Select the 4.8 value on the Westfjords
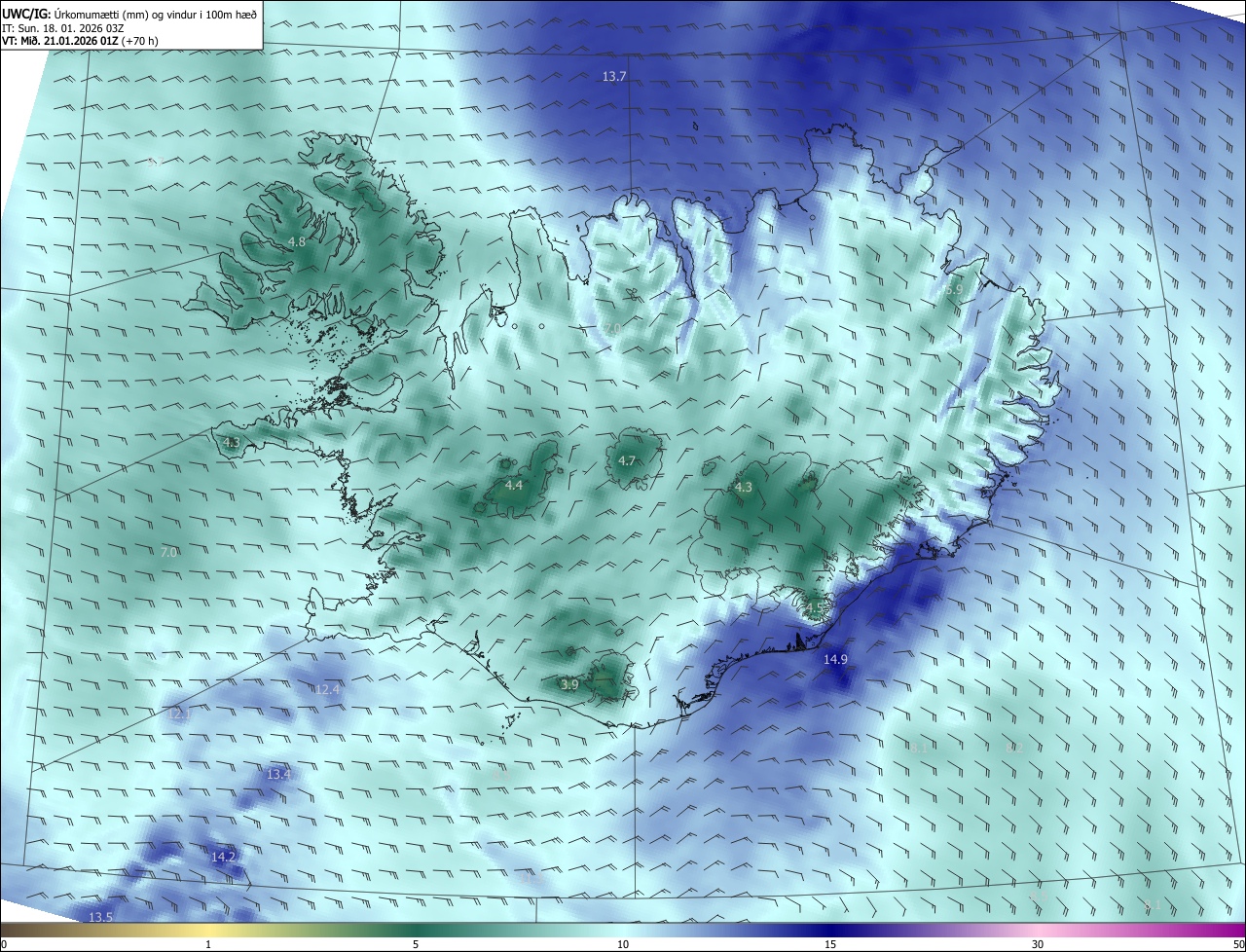The image size is (1246, 952). (x=297, y=241)
